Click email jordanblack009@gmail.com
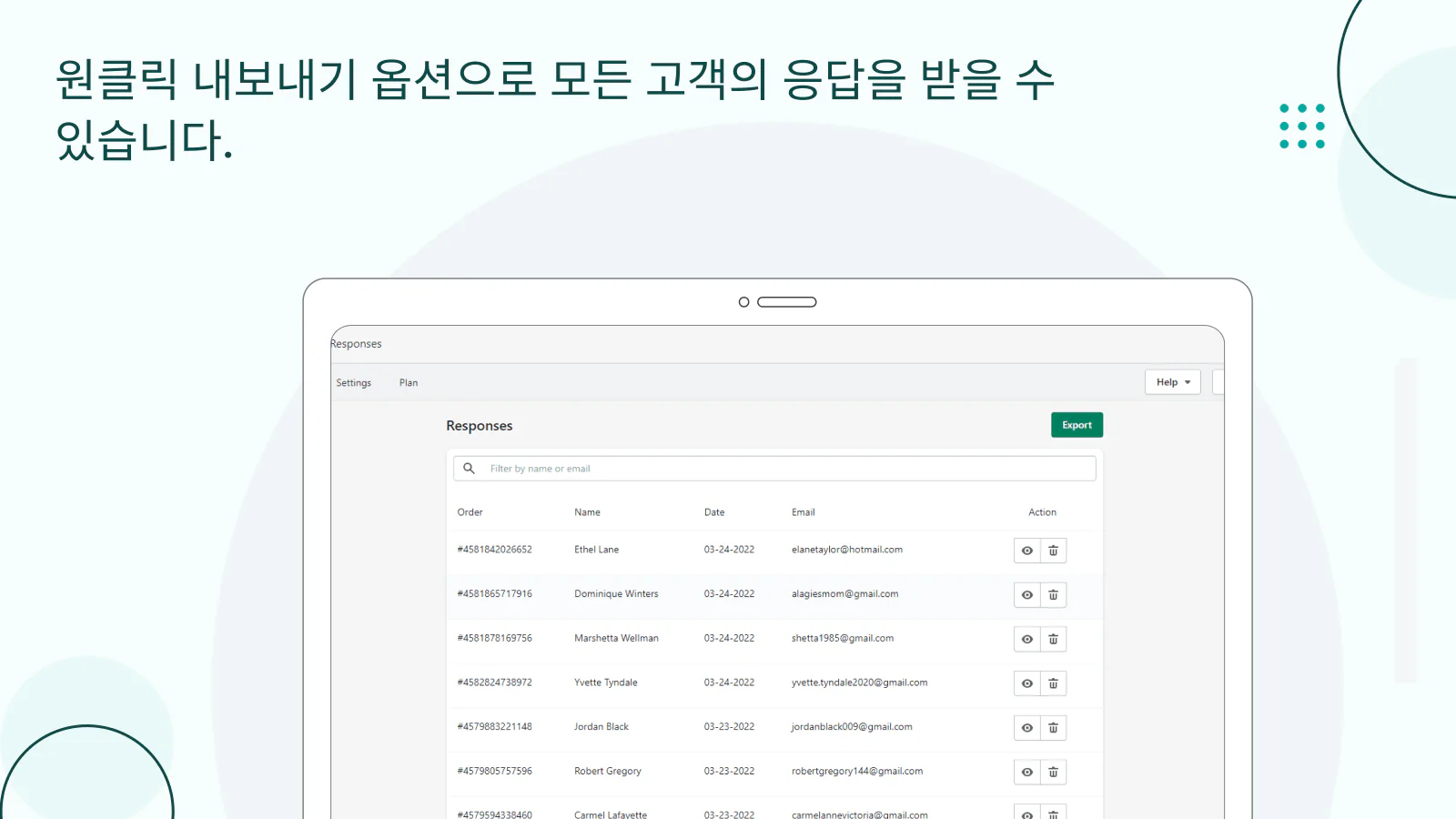The image size is (1456, 819). pos(852,727)
